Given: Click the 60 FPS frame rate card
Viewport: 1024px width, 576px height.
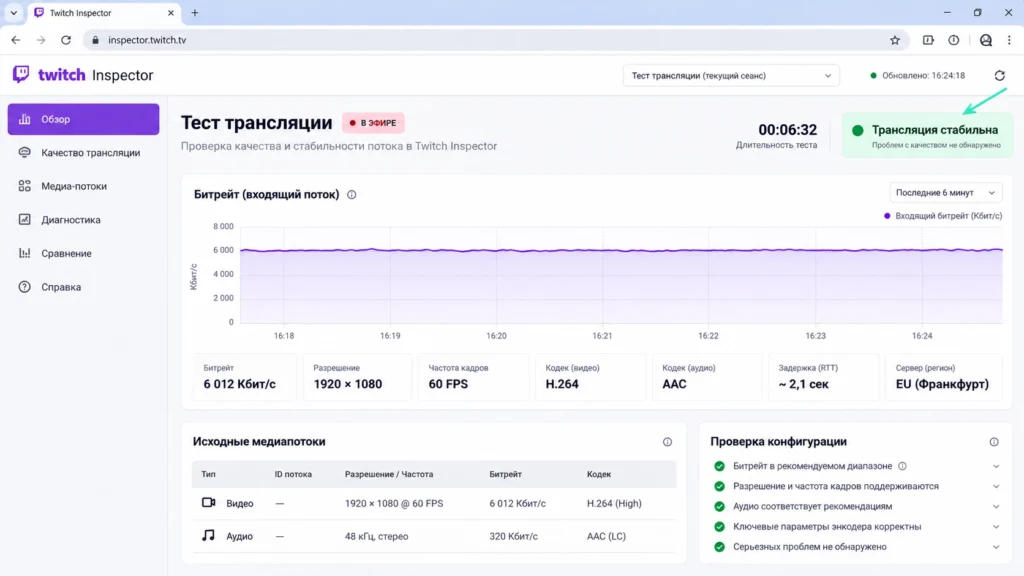Looking at the screenshot, I should pyautogui.click(x=473, y=377).
